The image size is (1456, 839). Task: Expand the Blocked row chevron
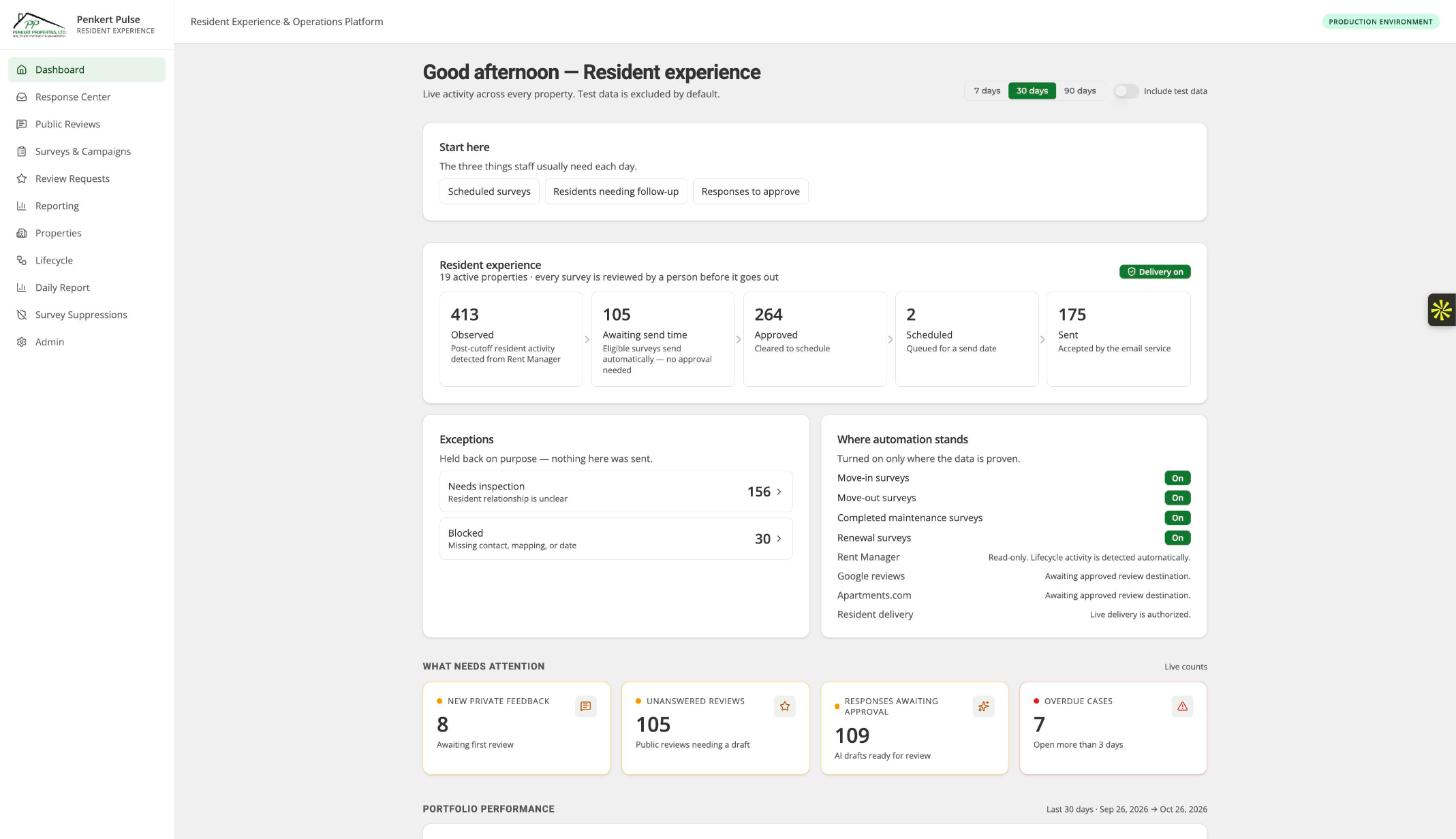779,539
